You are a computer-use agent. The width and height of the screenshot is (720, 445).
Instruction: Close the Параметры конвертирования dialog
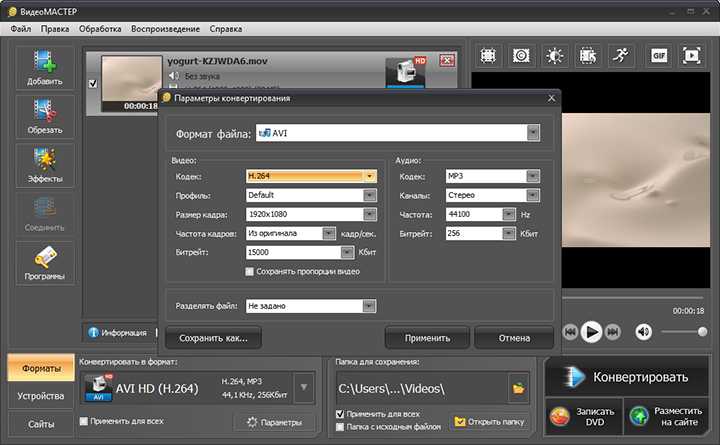[551, 98]
